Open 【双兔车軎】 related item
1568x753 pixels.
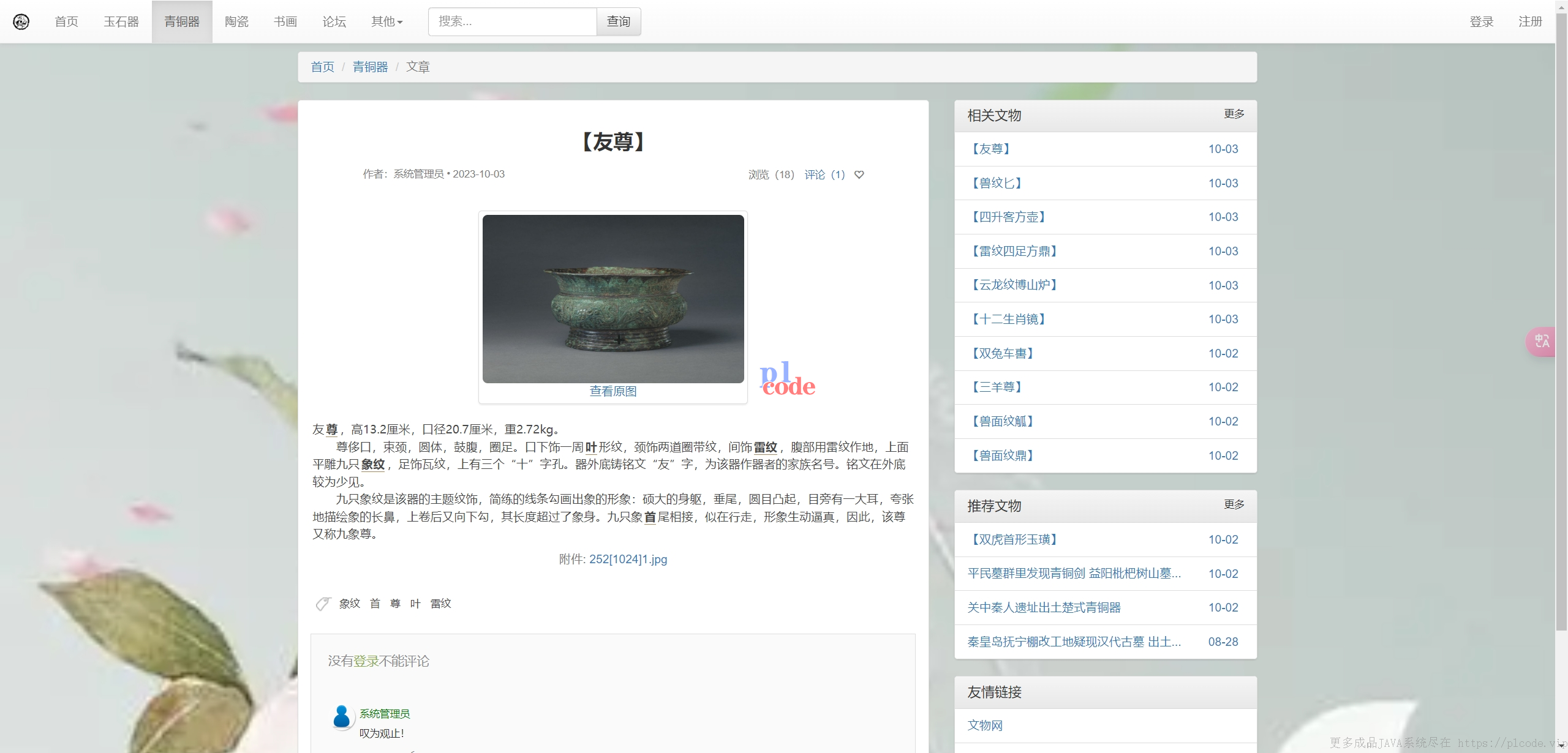point(1003,353)
